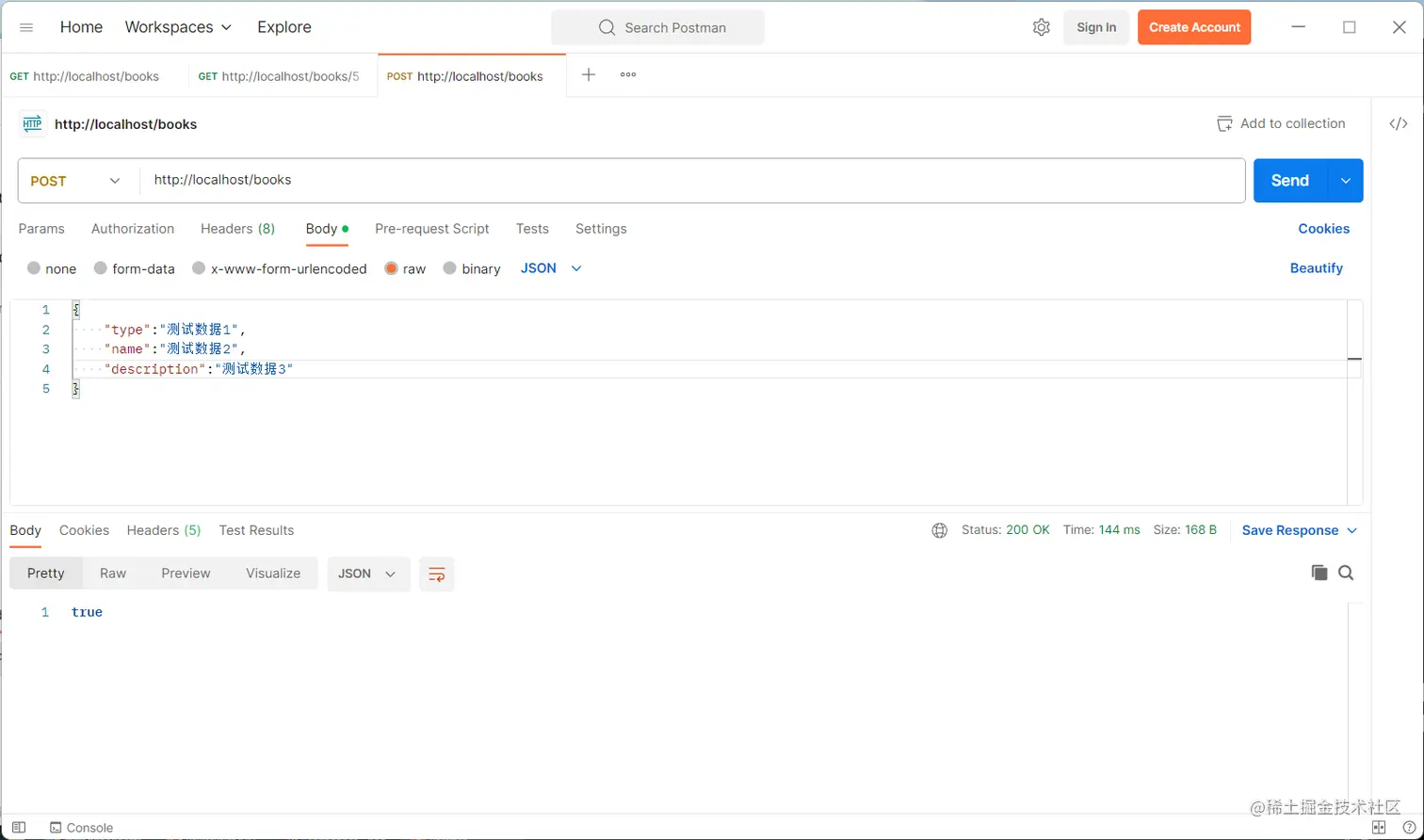Click the Sign In button
This screenshot has height=840, width=1424.
[1096, 27]
